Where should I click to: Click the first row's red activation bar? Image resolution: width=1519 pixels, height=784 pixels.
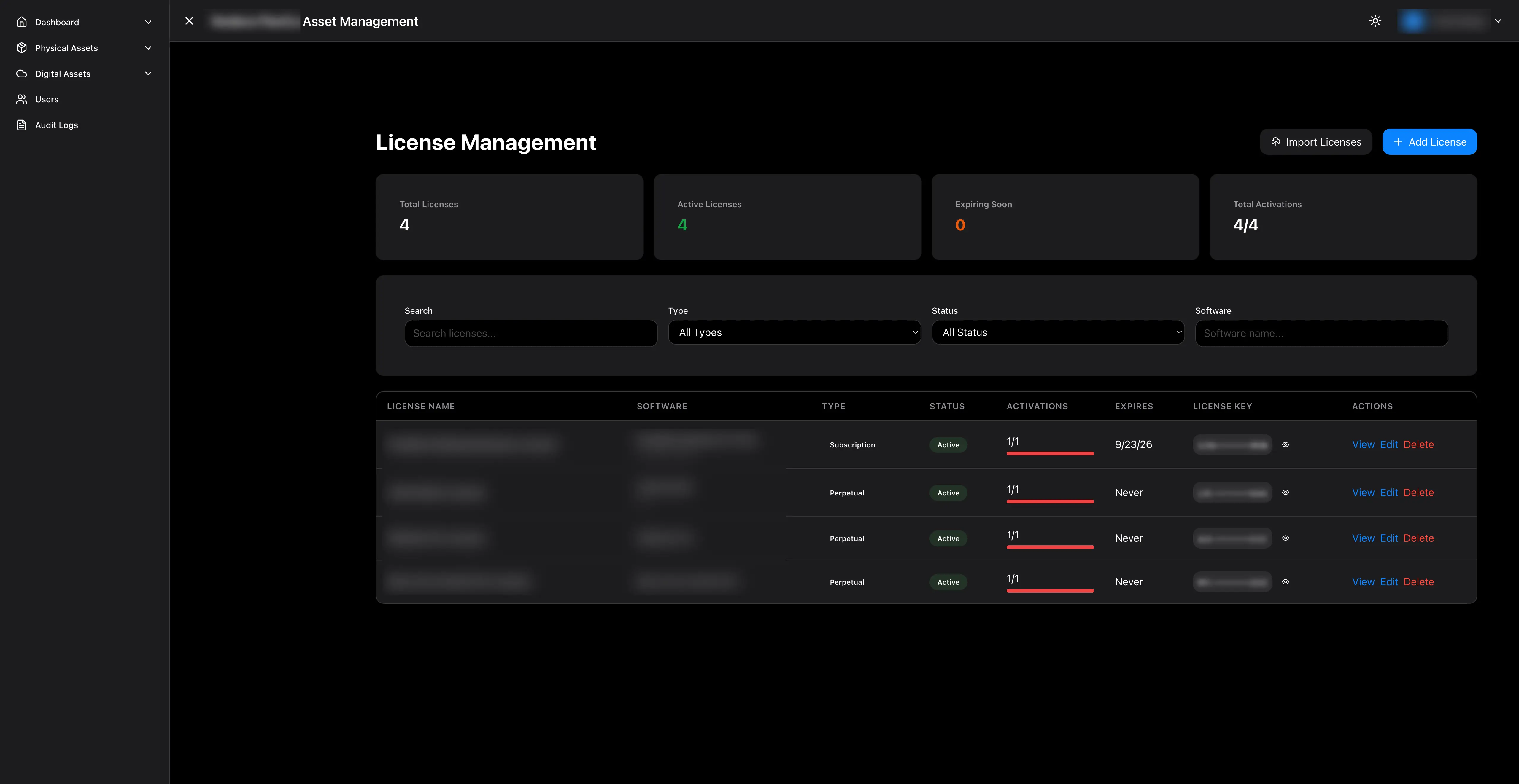click(1050, 453)
